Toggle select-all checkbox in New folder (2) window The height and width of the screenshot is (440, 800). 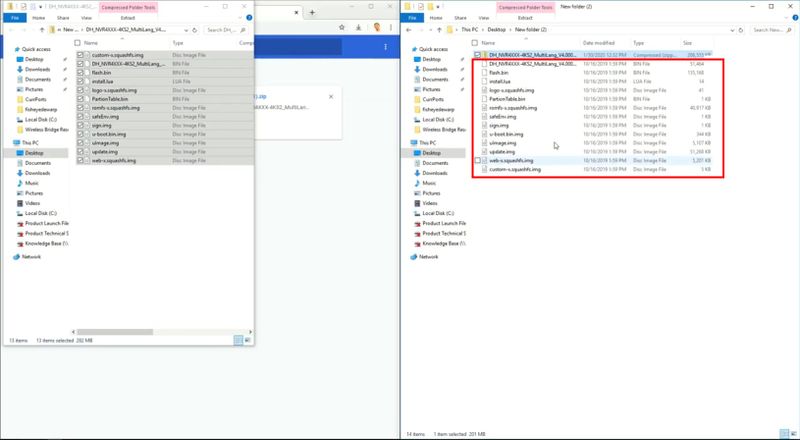coord(475,43)
